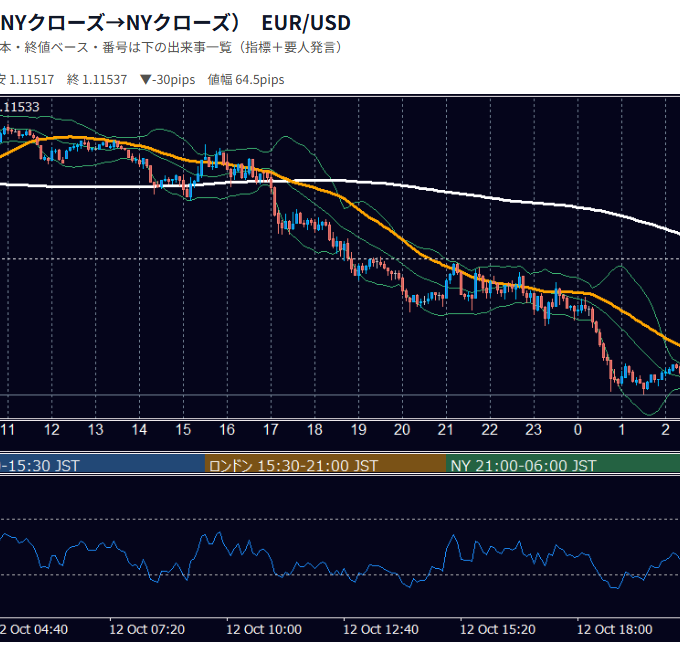The width and height of the screenshot is (680, 670).
Task: Click hour label 12 on time axis
Action: 52,430
